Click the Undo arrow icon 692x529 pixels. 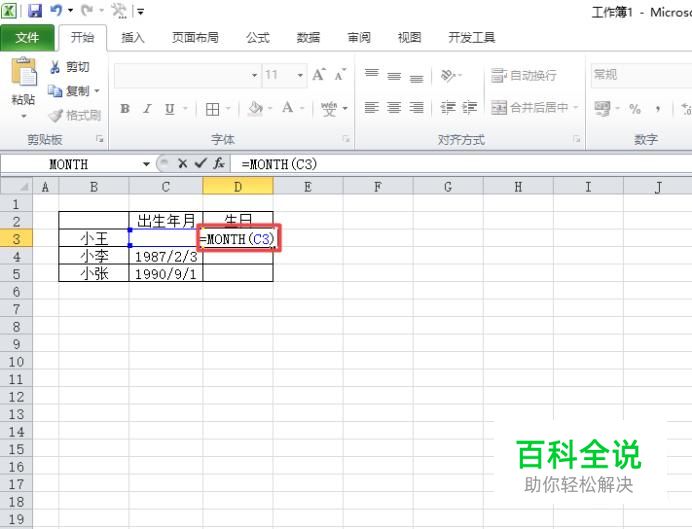point(56,10)
